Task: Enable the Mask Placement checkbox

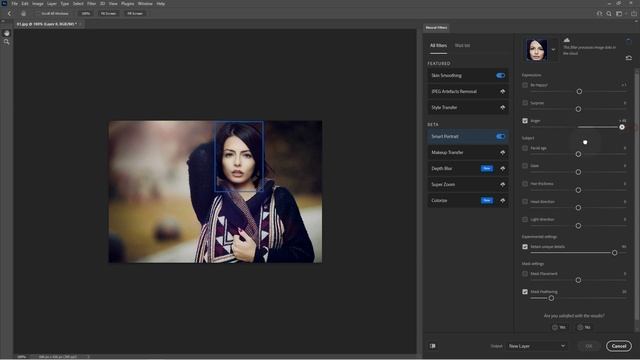Action: pos(525,274)
